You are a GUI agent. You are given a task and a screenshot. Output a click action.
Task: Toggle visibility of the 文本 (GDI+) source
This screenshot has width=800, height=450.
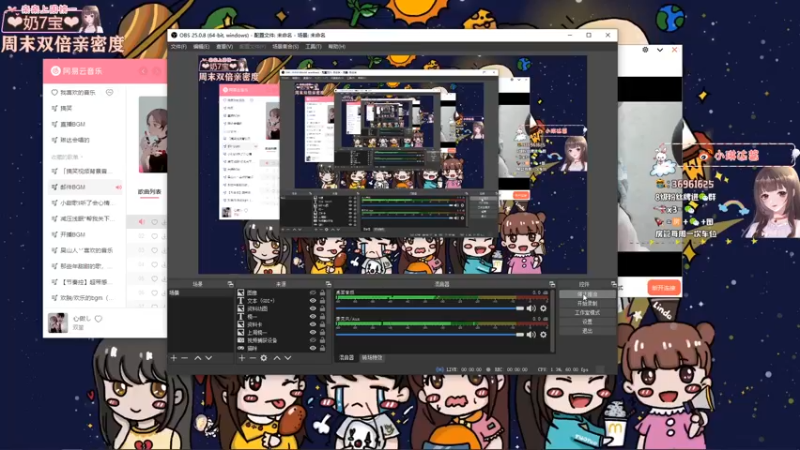pyautogui.click(x=313, y=301)
